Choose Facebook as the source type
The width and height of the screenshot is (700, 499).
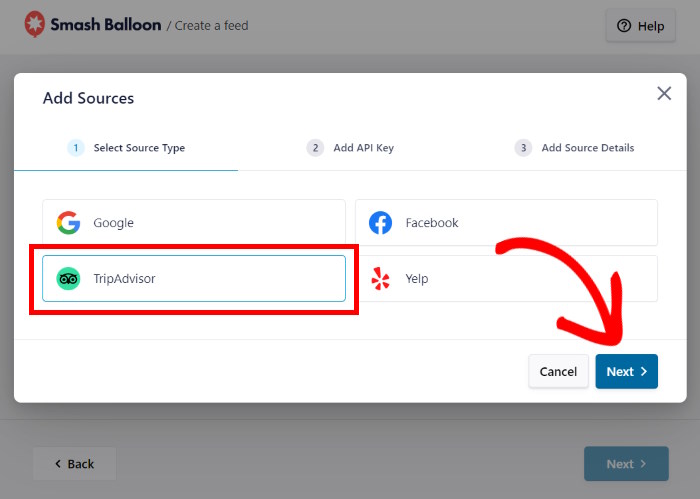pos(506,223)
